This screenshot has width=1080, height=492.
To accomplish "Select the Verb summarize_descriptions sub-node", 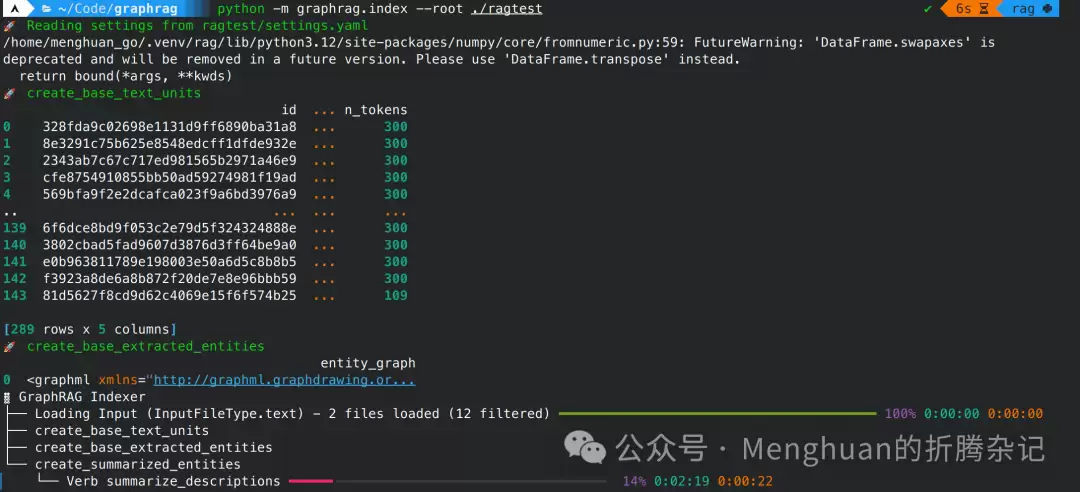I will pos(174,481).
